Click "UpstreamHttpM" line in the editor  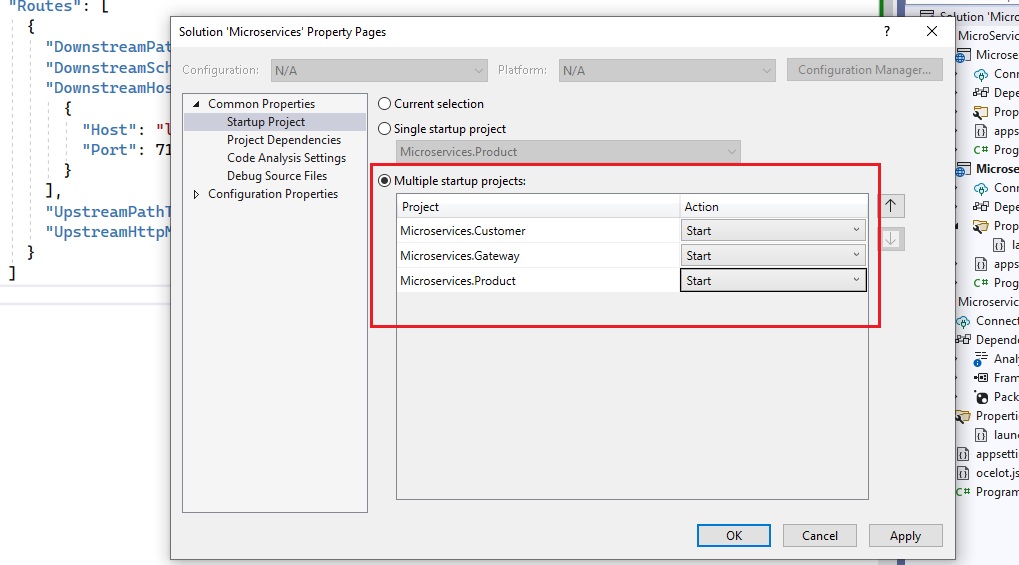pyautogui.click(x=108, y=231)
